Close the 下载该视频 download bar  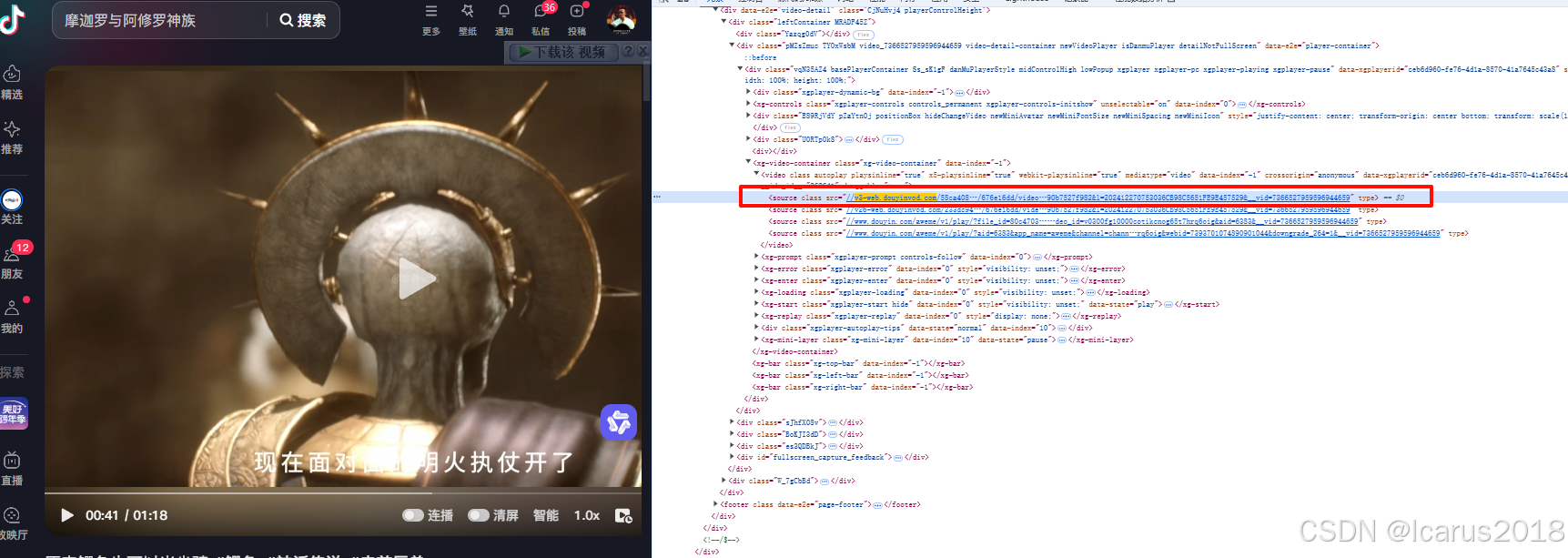tap(642, 52)
